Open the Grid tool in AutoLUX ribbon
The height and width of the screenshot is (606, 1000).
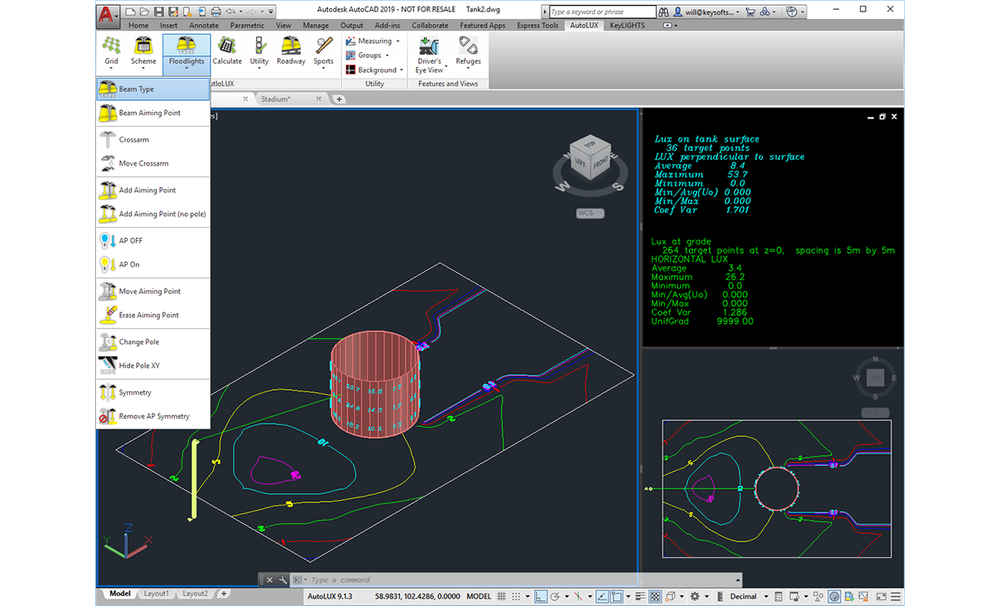pos(112,52)
